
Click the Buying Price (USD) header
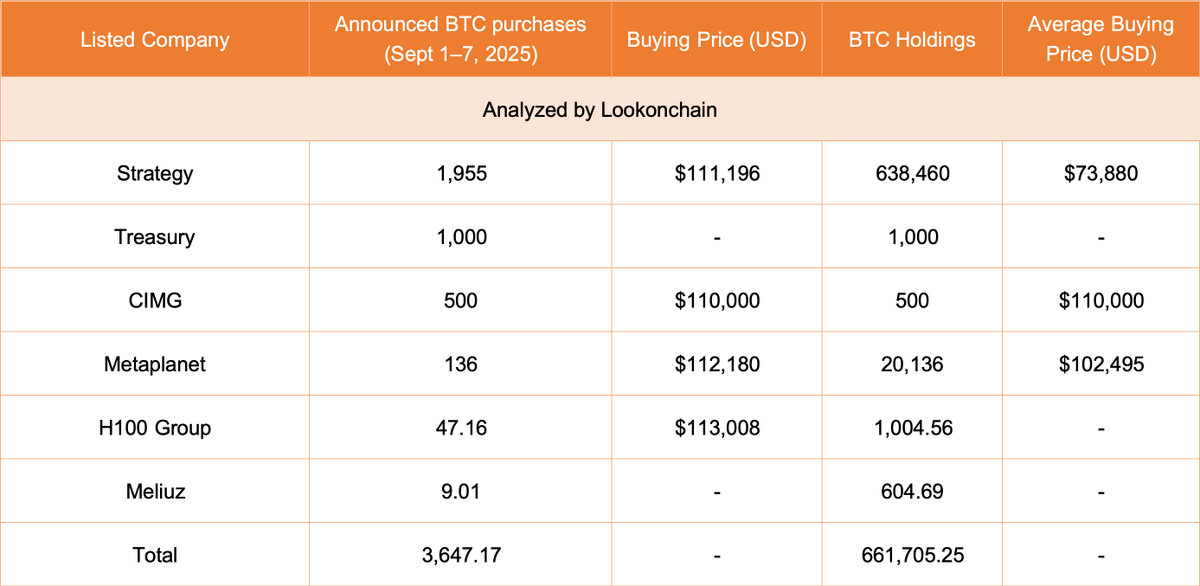point(717,40)
